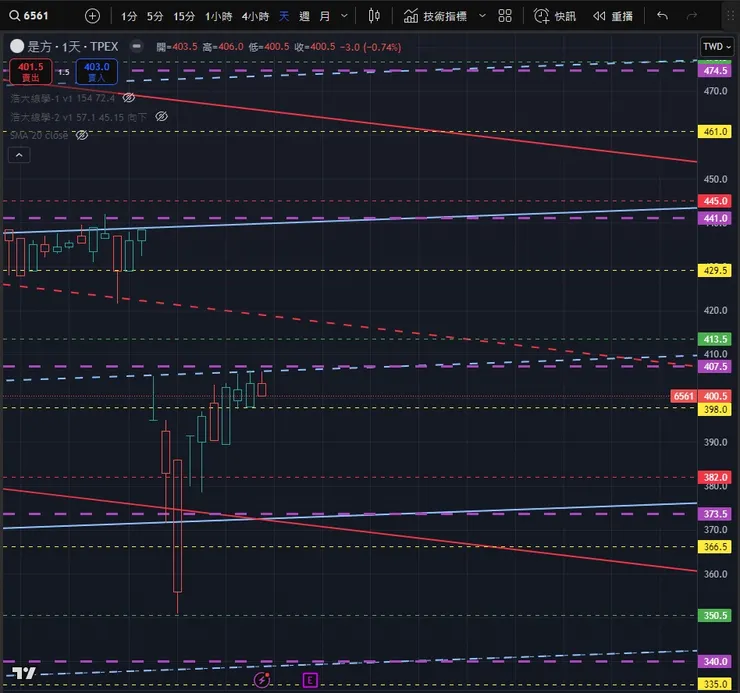Expand the timeframe dropdown chevron
740x693 pixels.
[x=345, y=16]
